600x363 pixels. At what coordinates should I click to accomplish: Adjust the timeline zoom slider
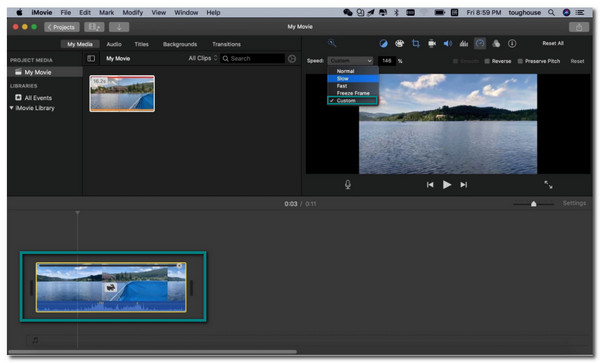pos(533,204)
